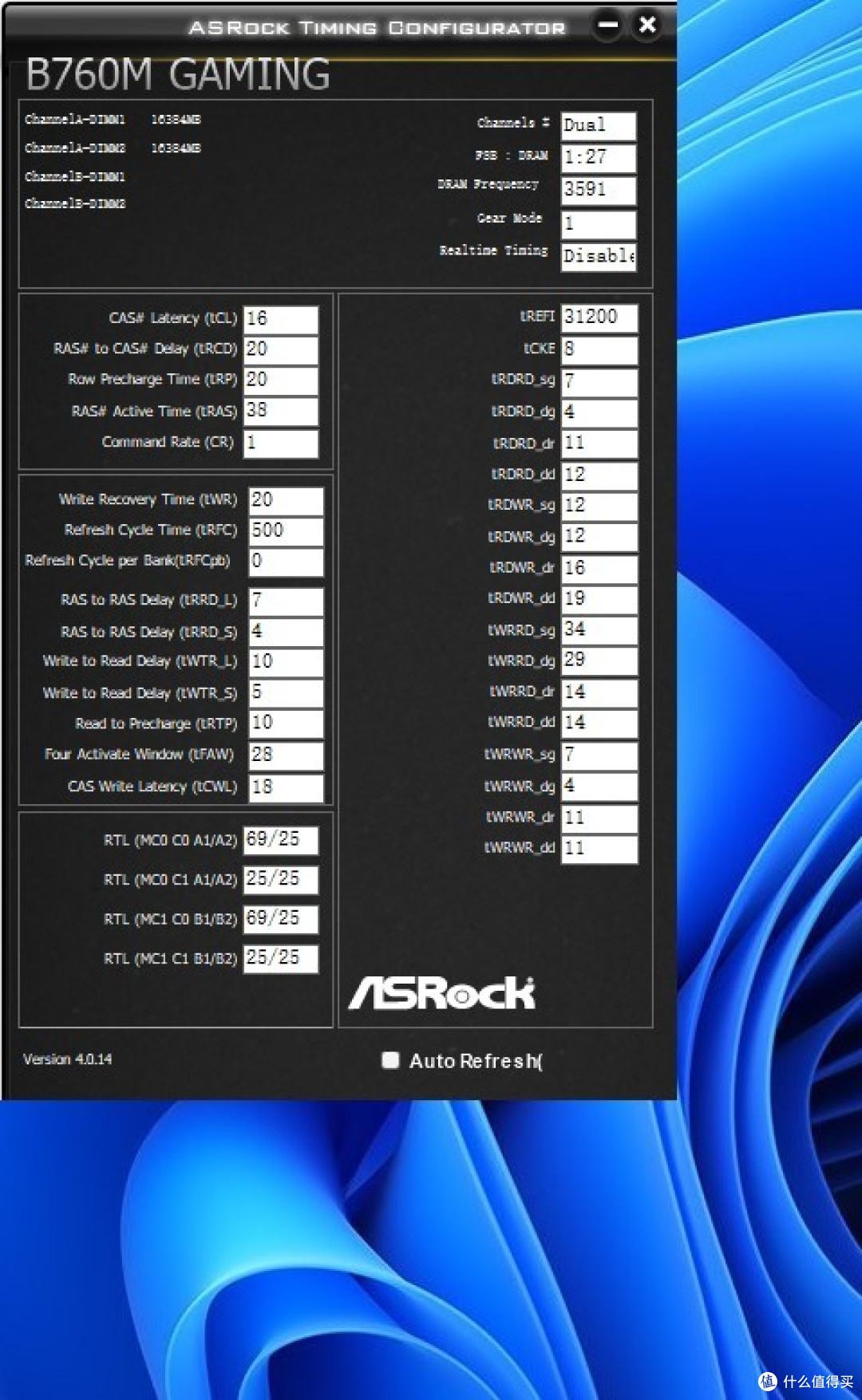Click the Channels # Dual field
Viewport: 862px width, 1400px height.
(599, 126)
